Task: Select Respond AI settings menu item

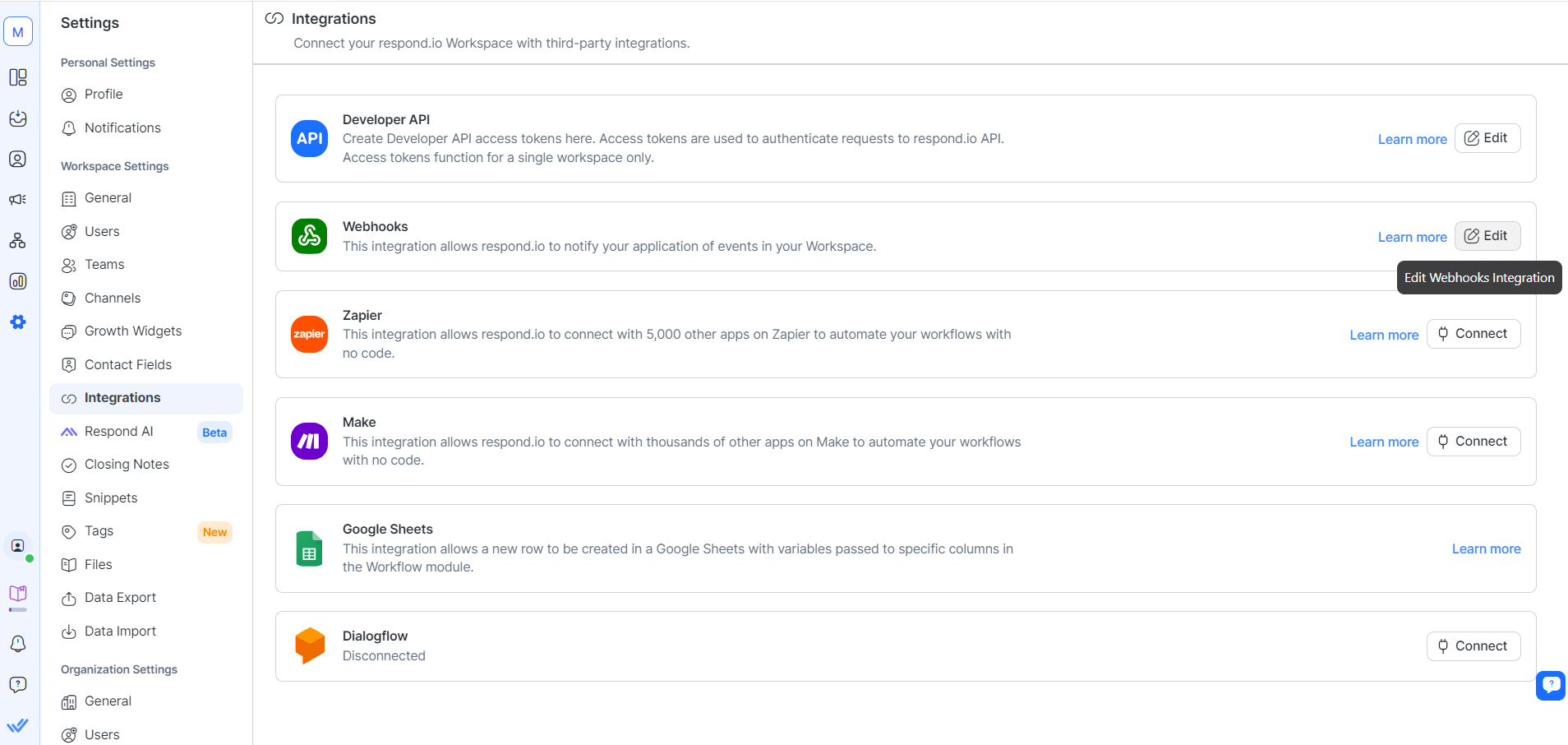Action: 119,431
